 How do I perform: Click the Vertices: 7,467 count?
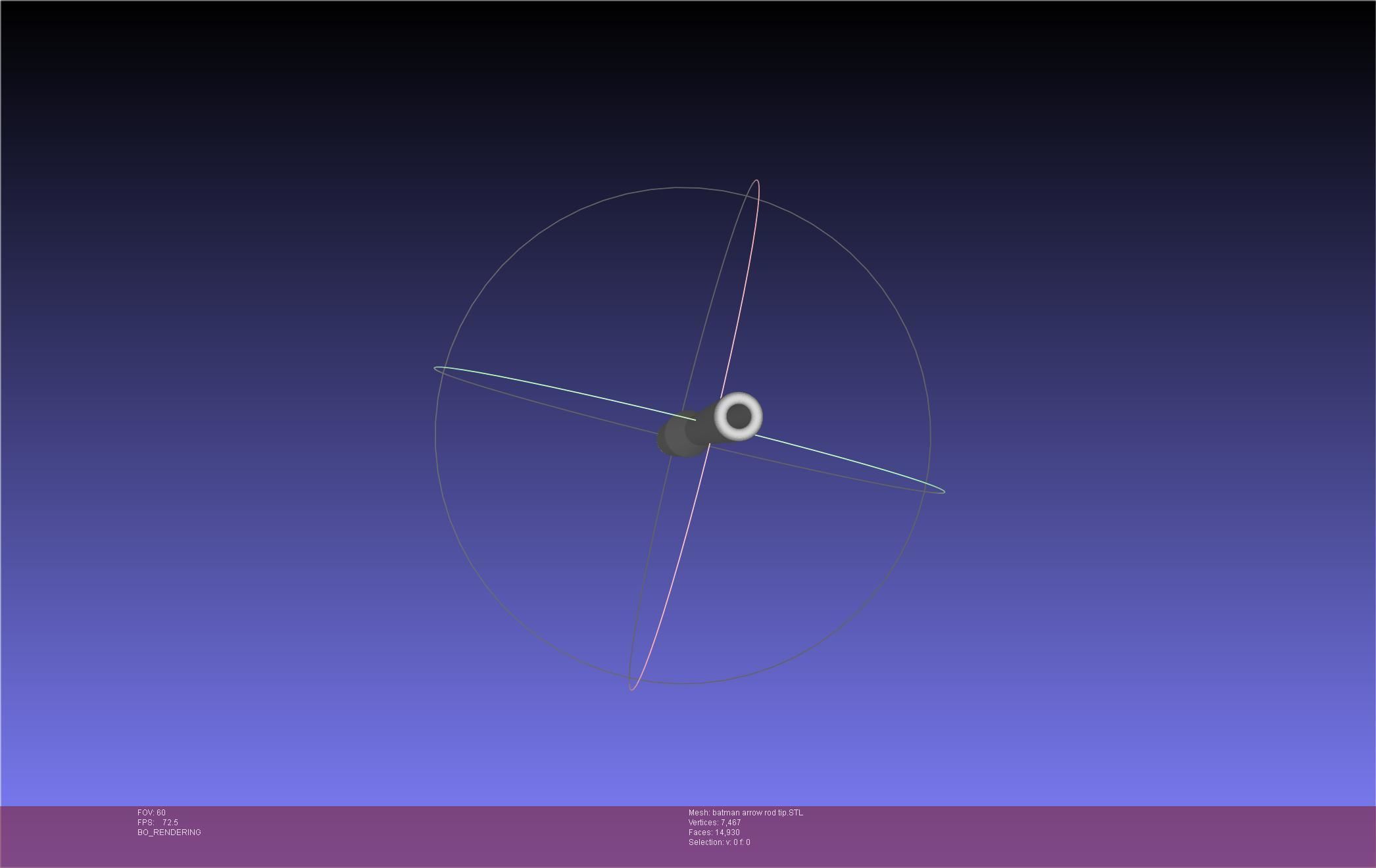click(x=714, y=823)
